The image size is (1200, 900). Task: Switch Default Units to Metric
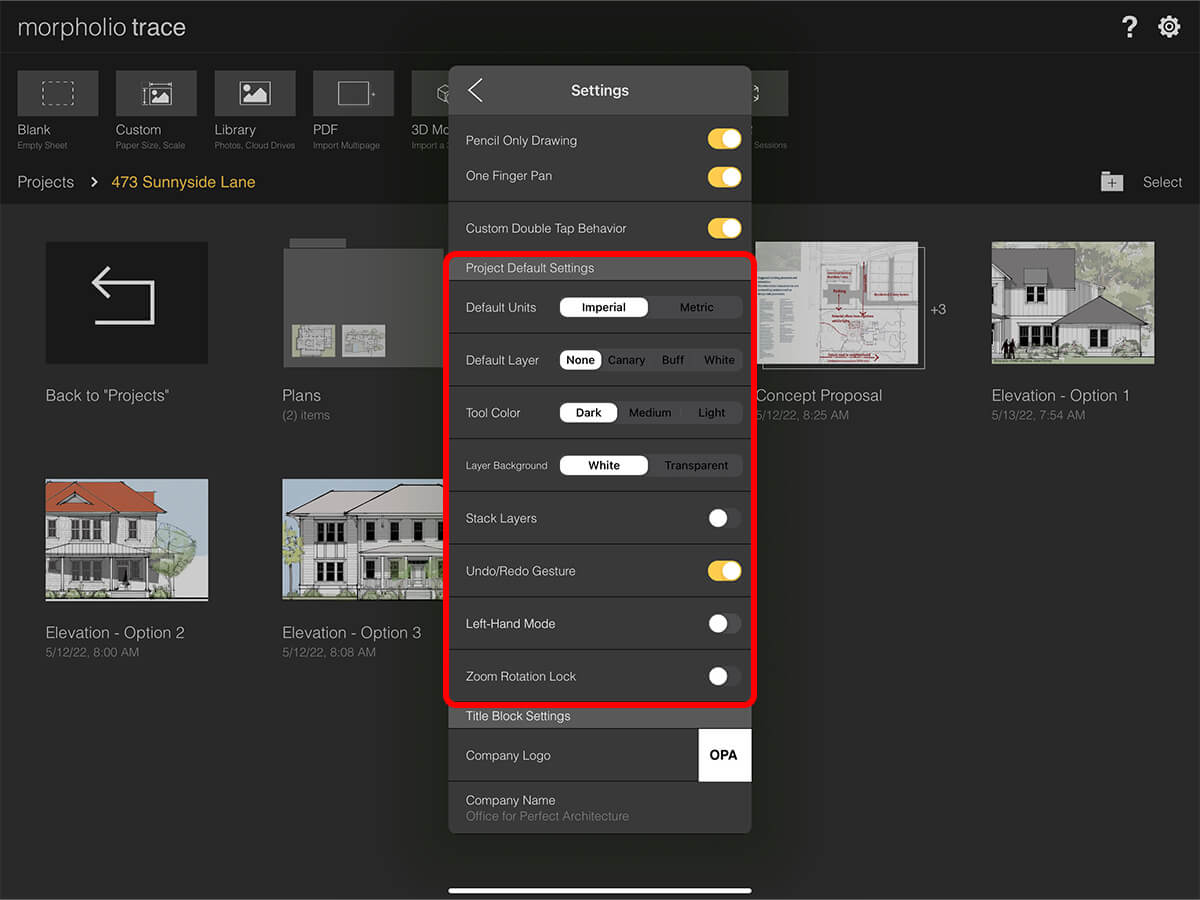[x=696, y=307]
